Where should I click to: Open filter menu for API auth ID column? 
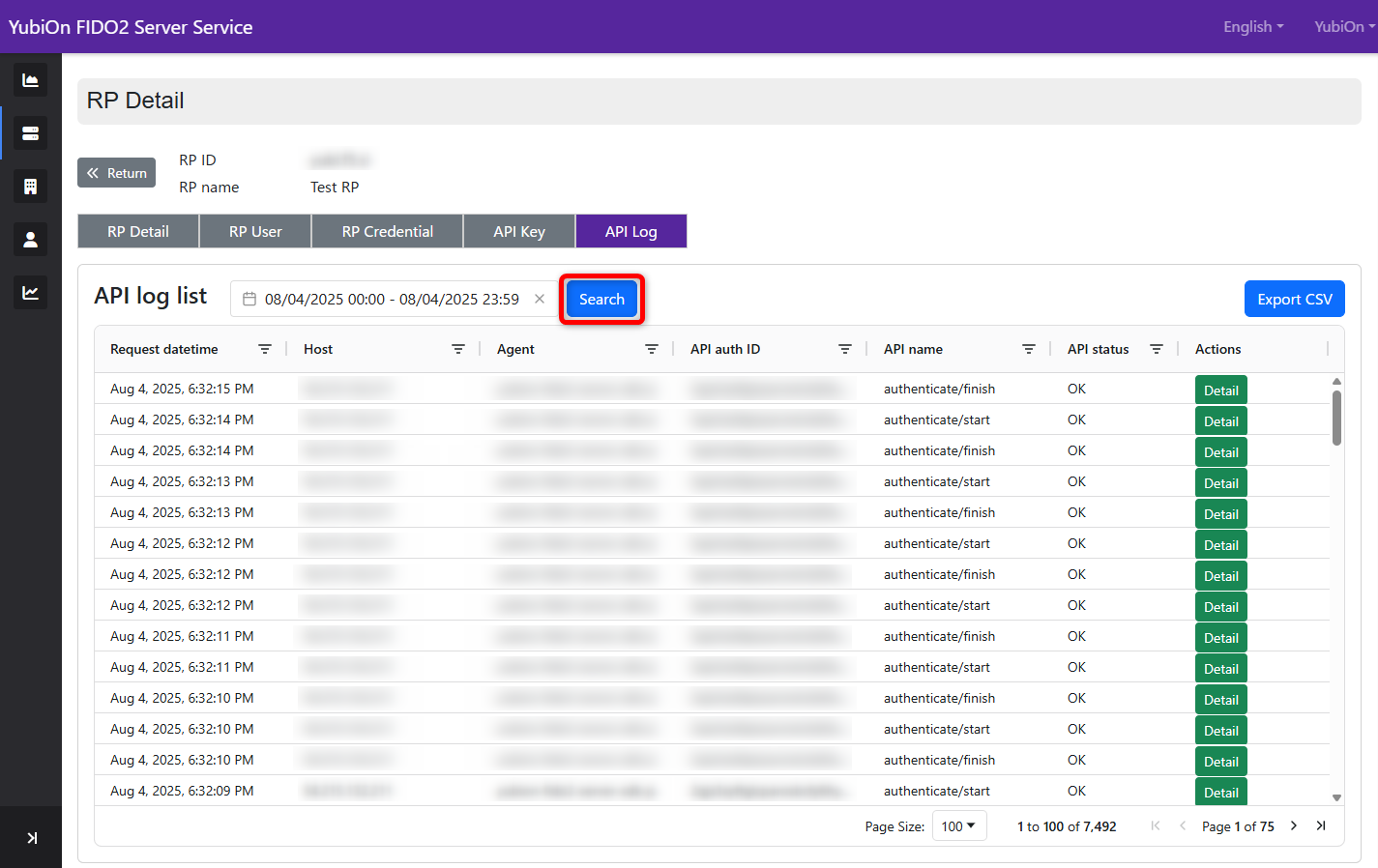[x=845, y=349]
